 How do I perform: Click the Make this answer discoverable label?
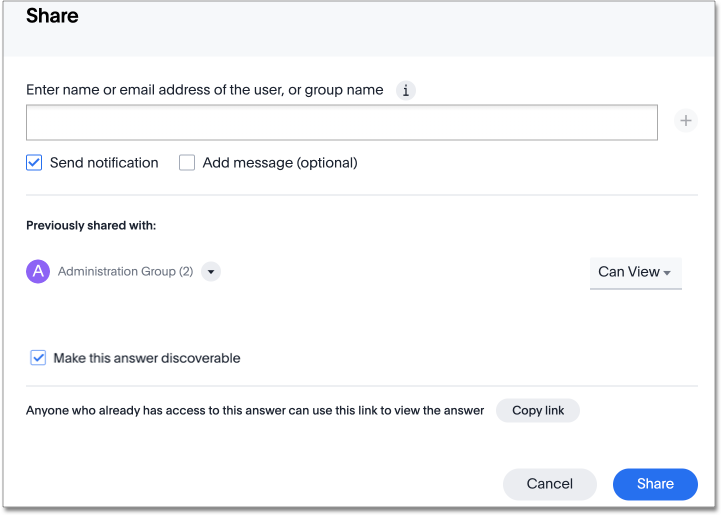point(147,358)
